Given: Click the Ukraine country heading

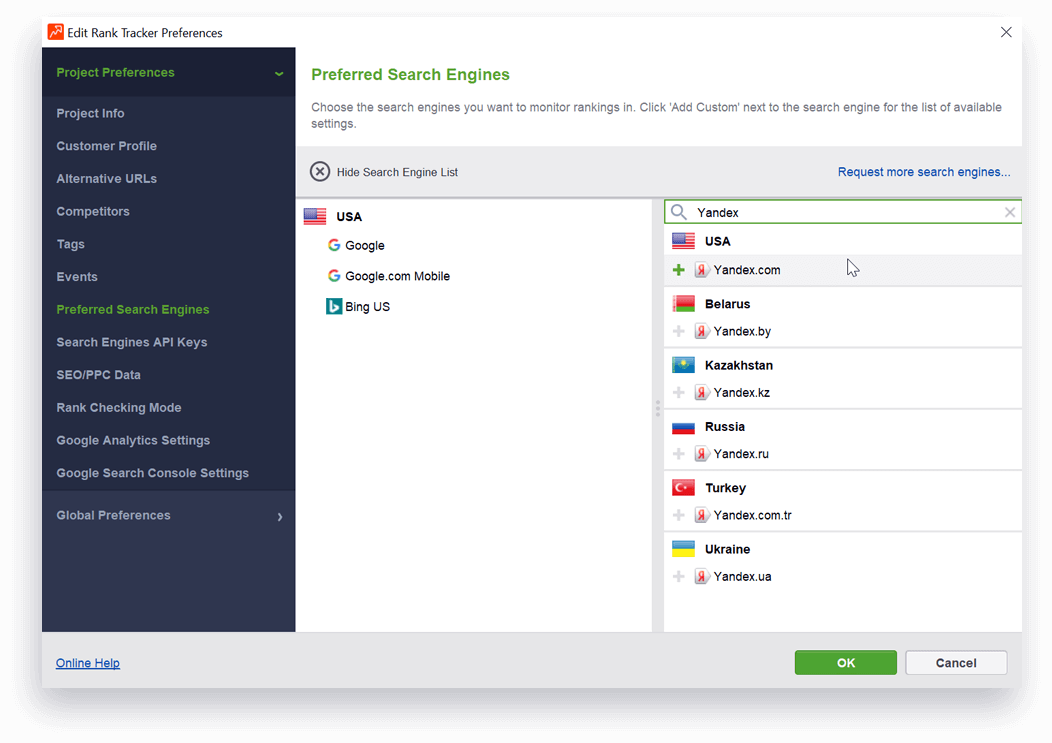Looking at the screenshot, I should [x=727, y=549].
